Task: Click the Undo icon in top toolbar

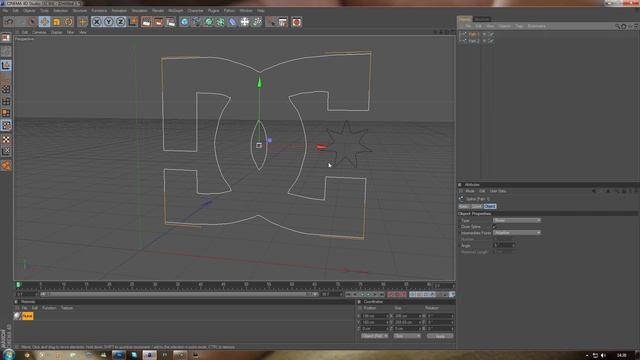Action: pos(9,22)
